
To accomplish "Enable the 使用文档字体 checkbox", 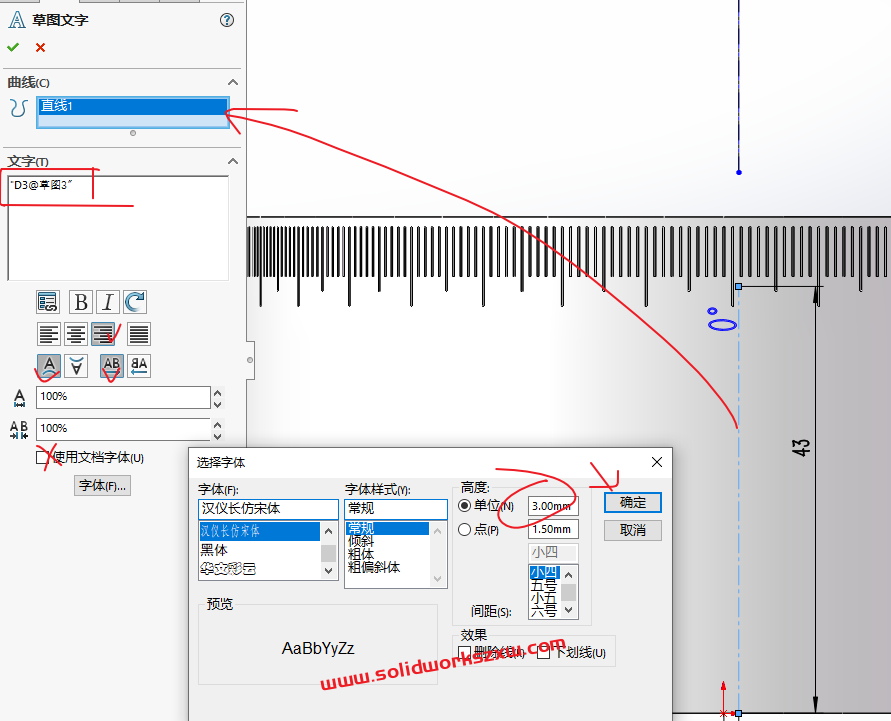I will point(43,458).
